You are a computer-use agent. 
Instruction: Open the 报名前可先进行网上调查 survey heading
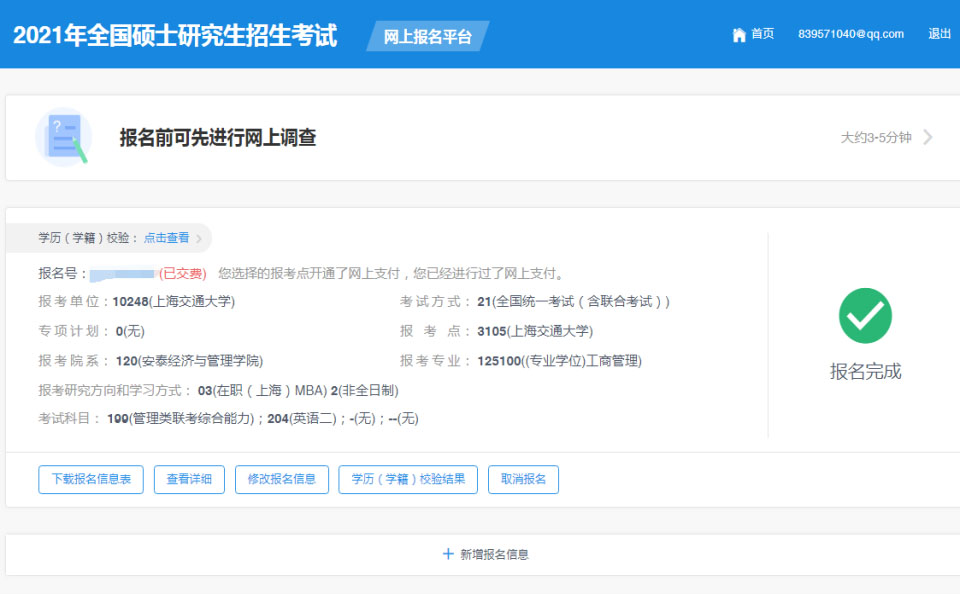tap(218, 138)
